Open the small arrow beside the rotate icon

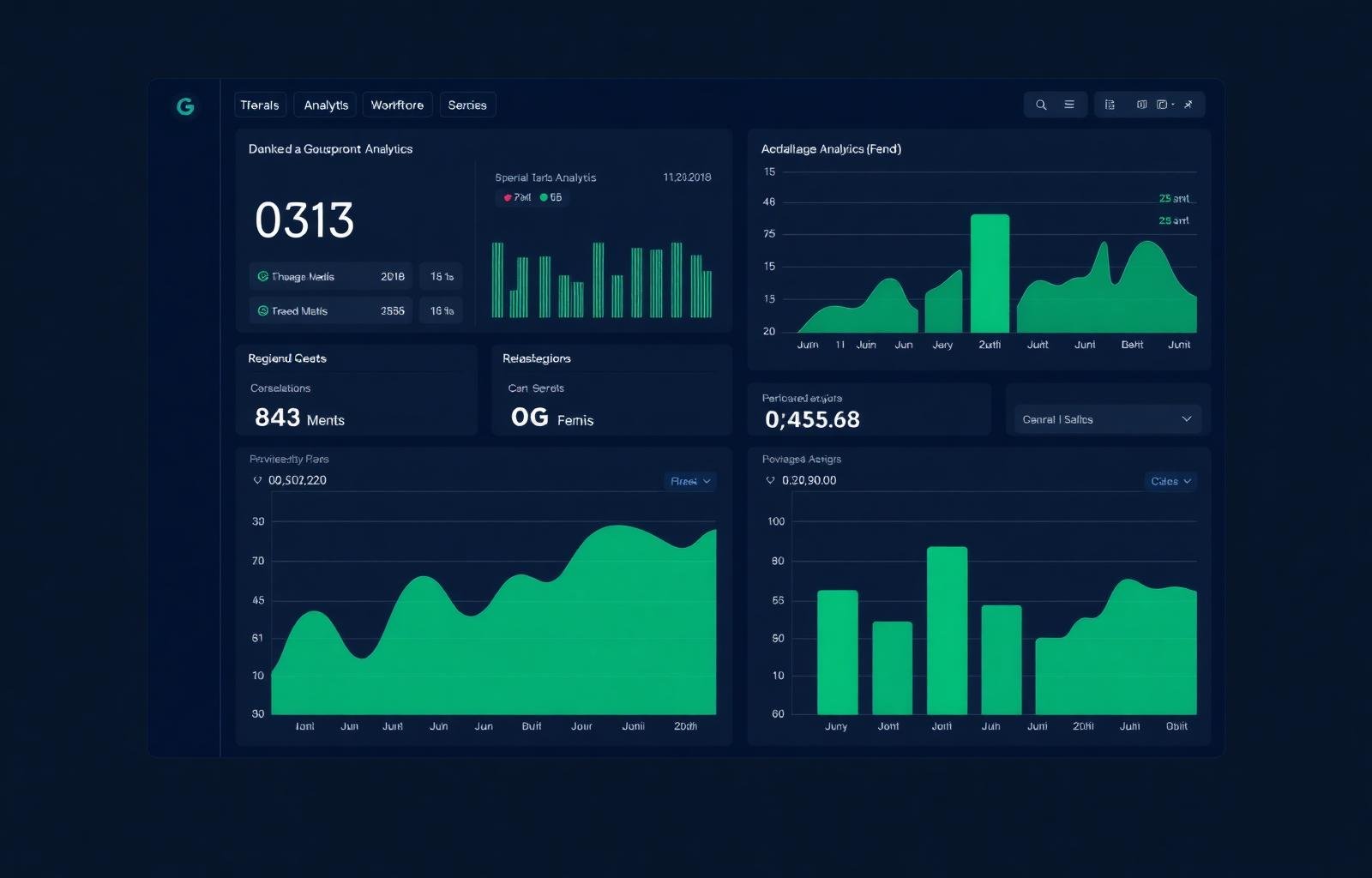[x=1173, y=105]
